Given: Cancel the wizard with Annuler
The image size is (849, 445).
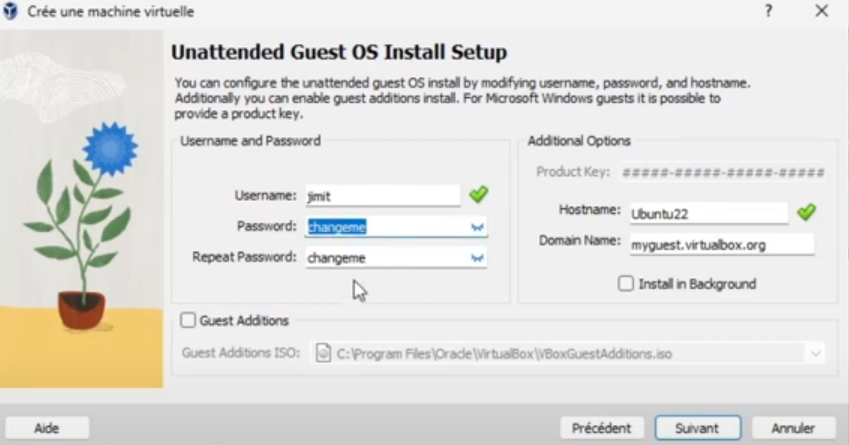Looking at the screenshot, I should point(793,428).
